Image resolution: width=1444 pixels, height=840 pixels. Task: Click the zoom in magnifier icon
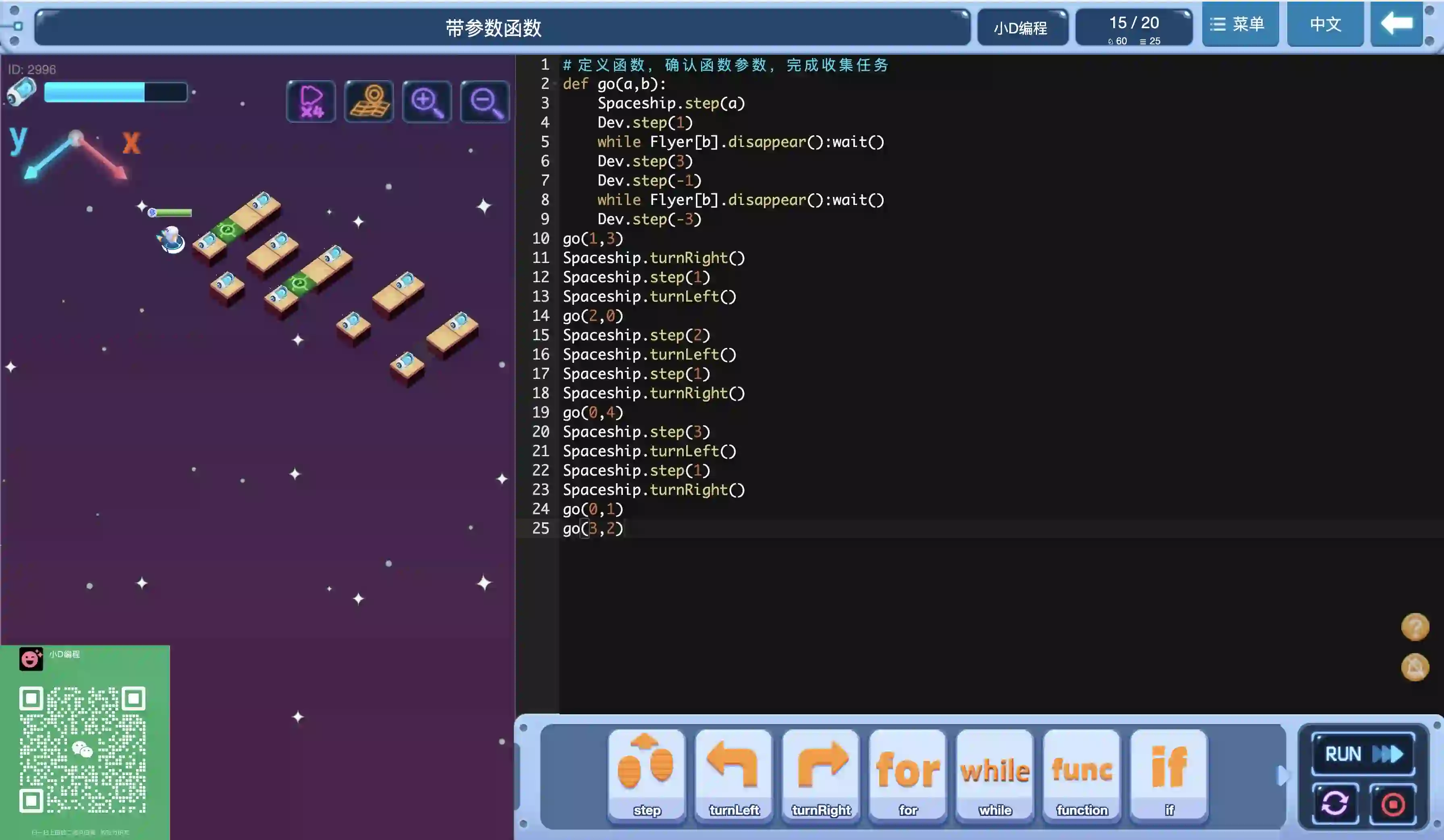point(427,102)
